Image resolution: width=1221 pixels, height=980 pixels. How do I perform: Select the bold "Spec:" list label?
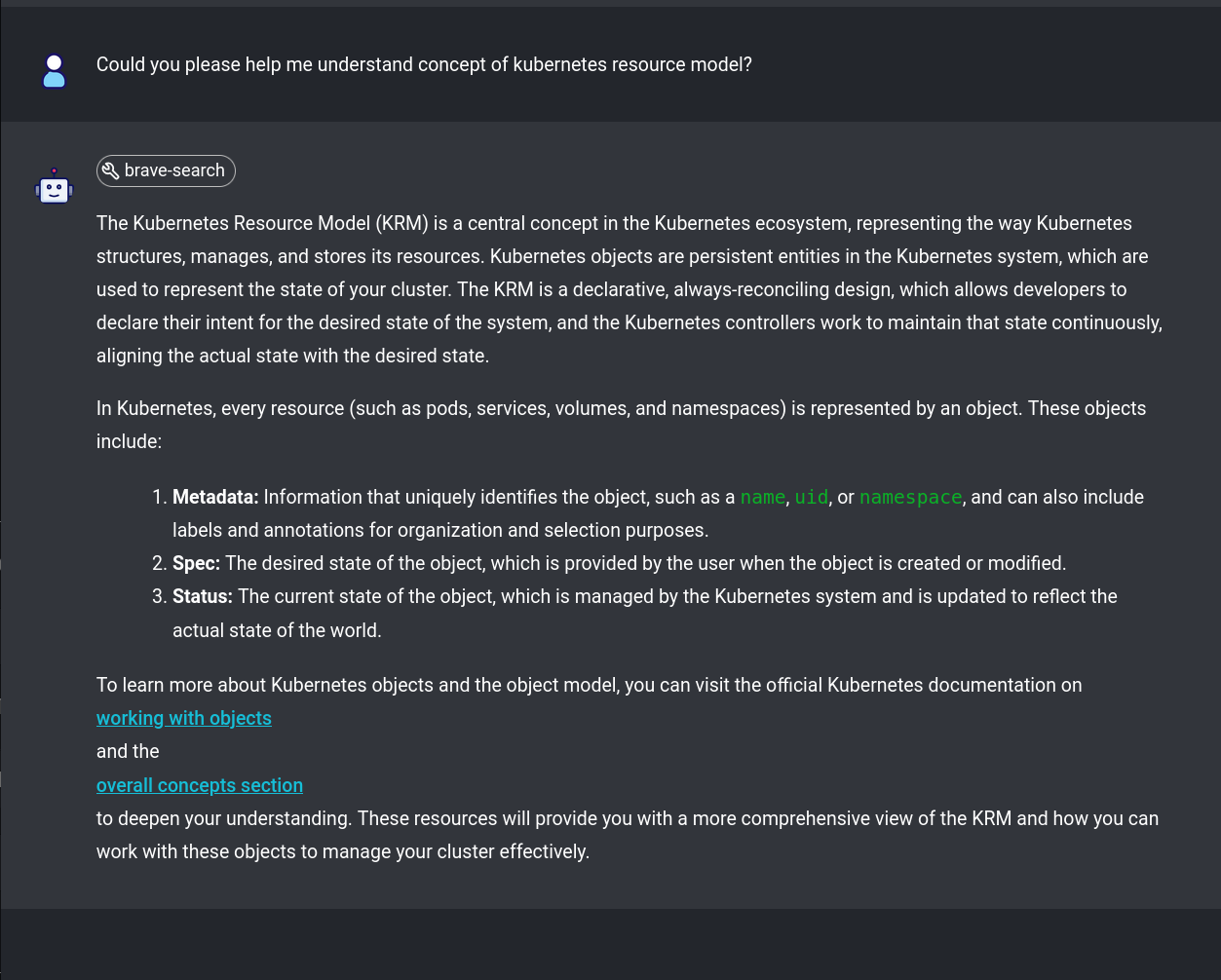(x=196, y=563)
